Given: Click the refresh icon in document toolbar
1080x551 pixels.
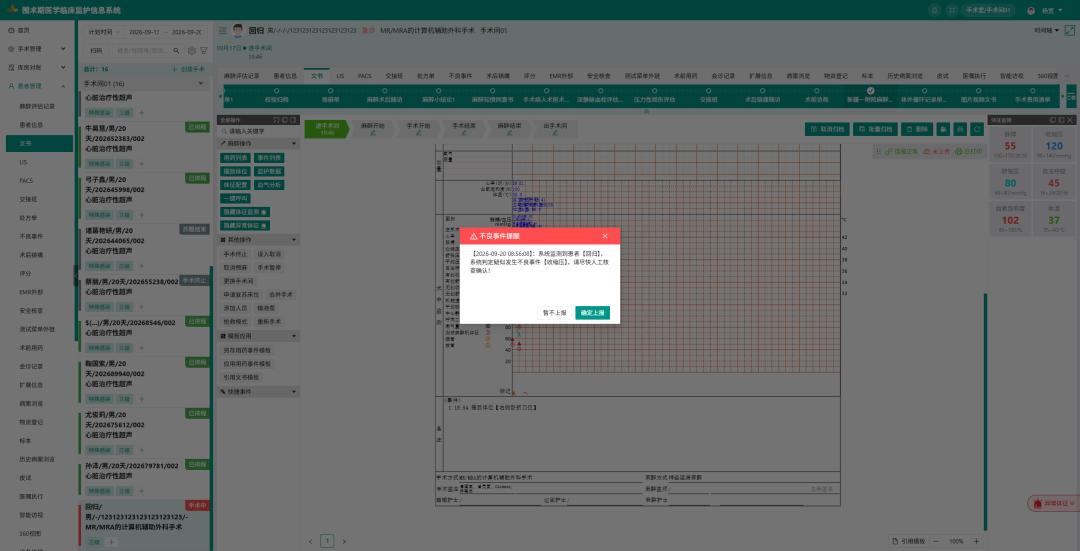Looking at the screenshot, I should 977,129.
